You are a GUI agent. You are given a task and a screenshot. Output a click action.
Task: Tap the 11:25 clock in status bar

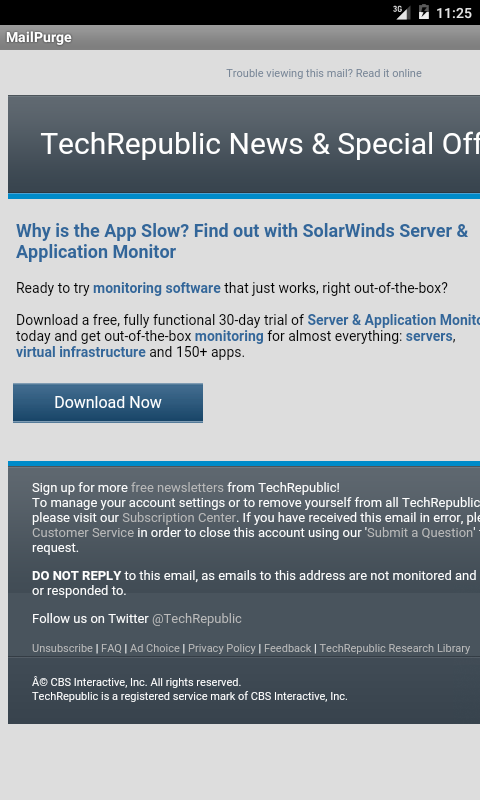pos(453,13)
